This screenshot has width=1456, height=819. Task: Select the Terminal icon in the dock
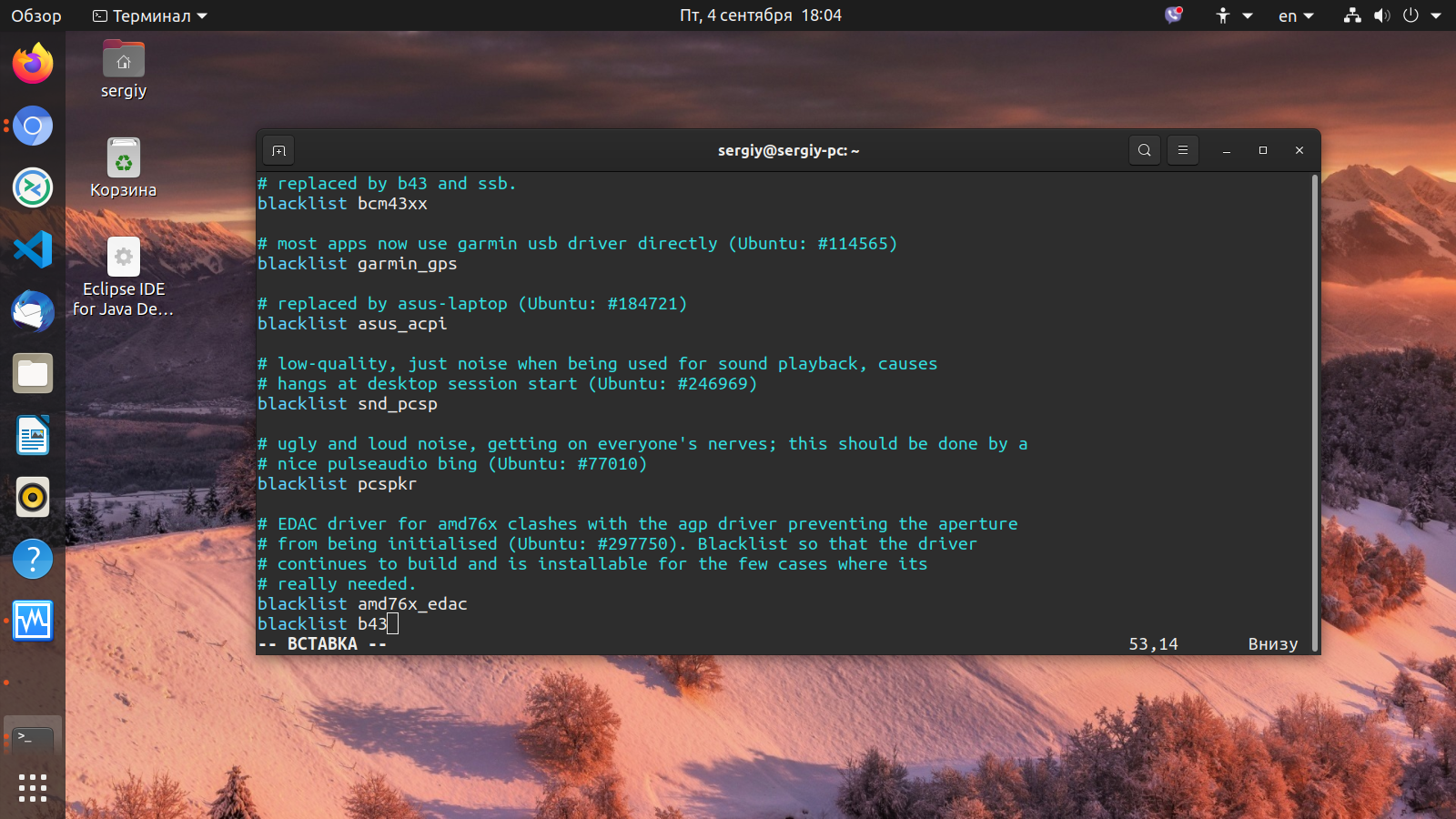(x=33, y=737)
